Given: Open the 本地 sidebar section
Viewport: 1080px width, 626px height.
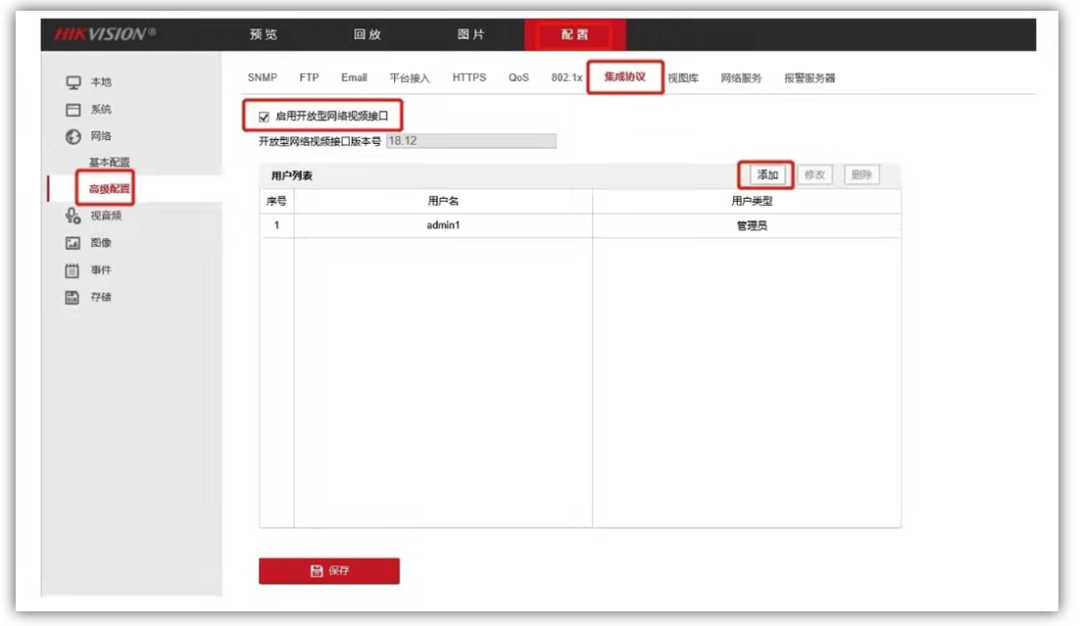Looking at the screenshot, I should (101, 82).
